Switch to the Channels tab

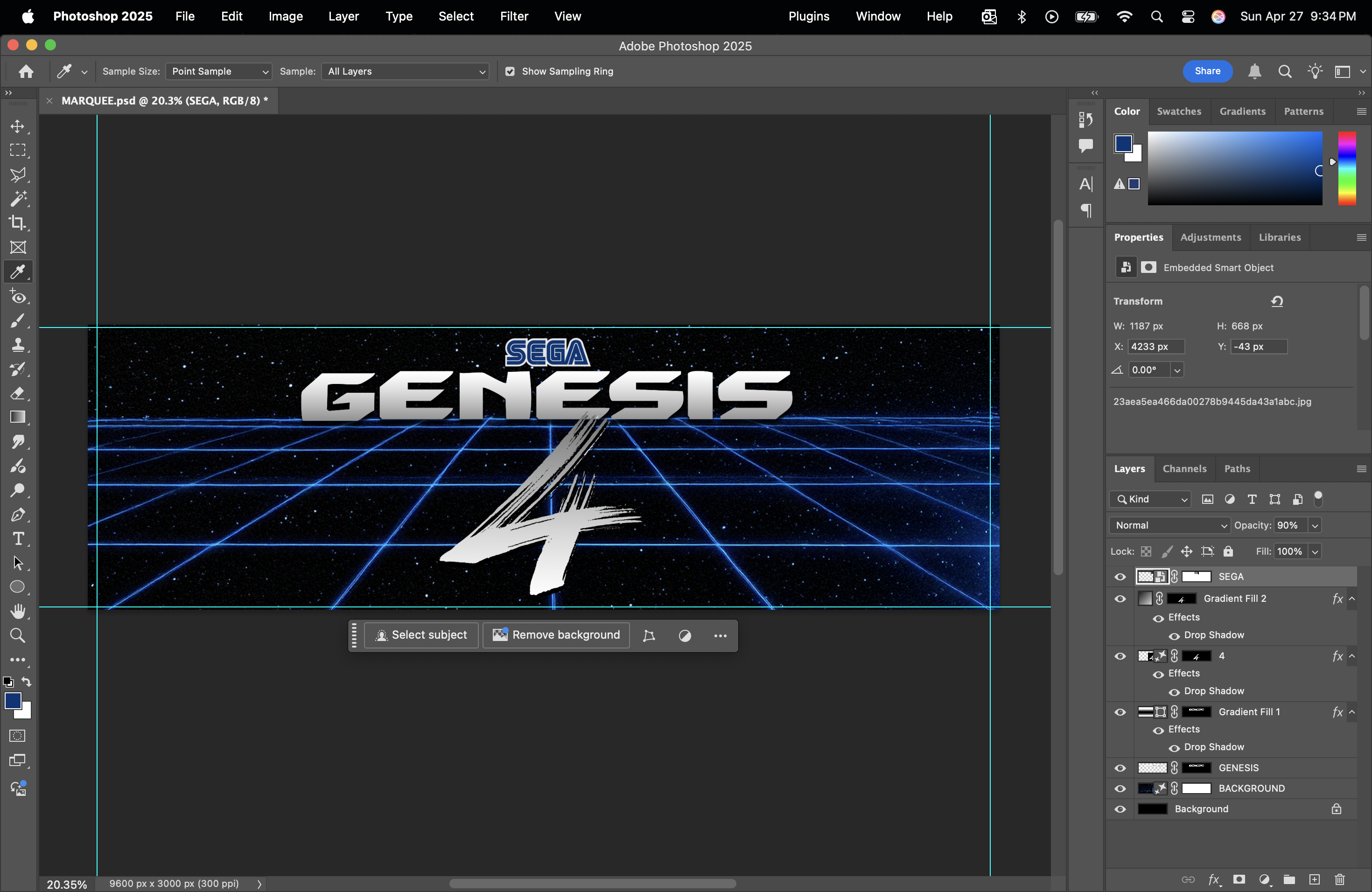pyautogui.click(x=1184, y=469)
